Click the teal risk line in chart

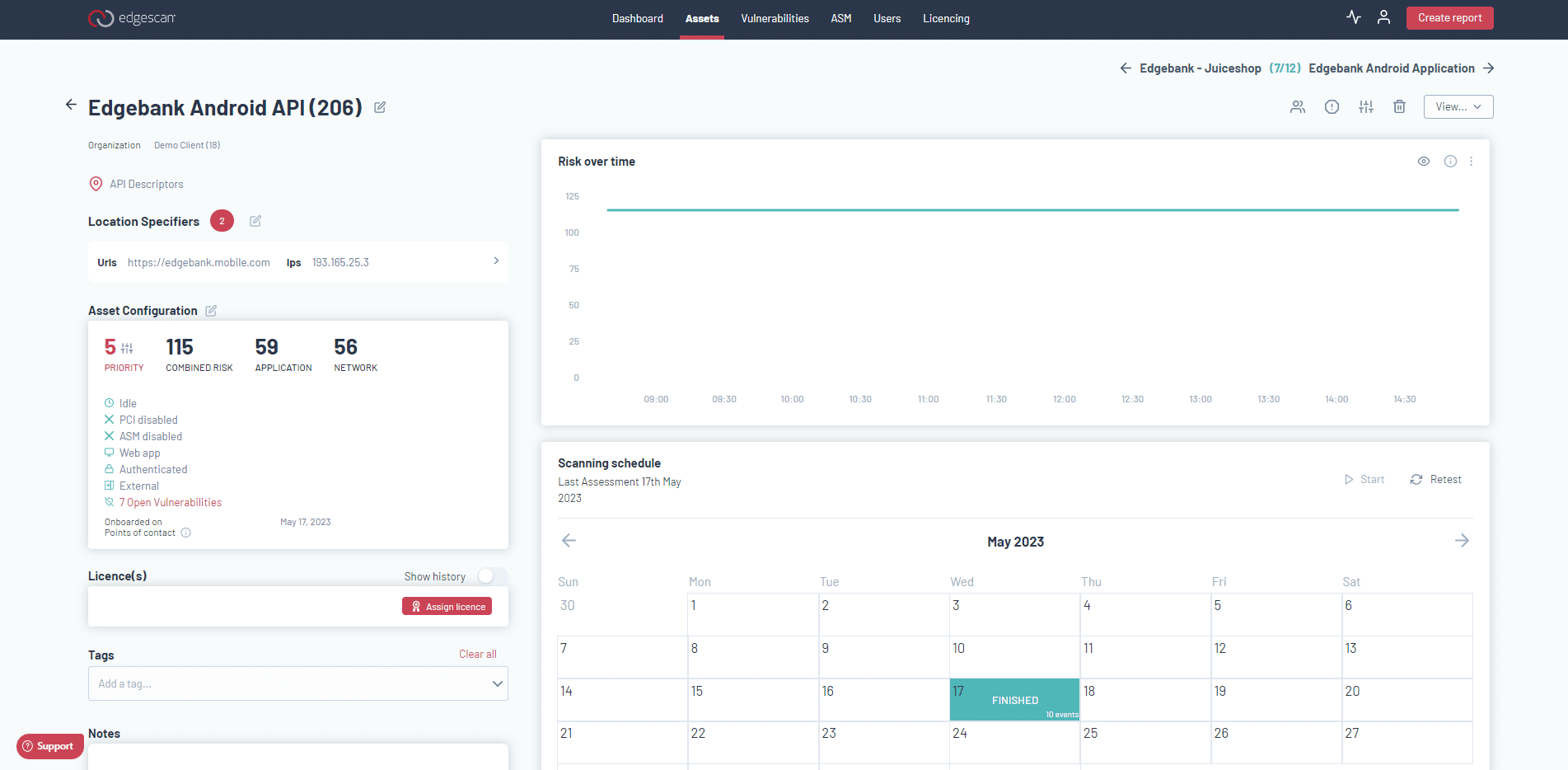point(1032,210)
